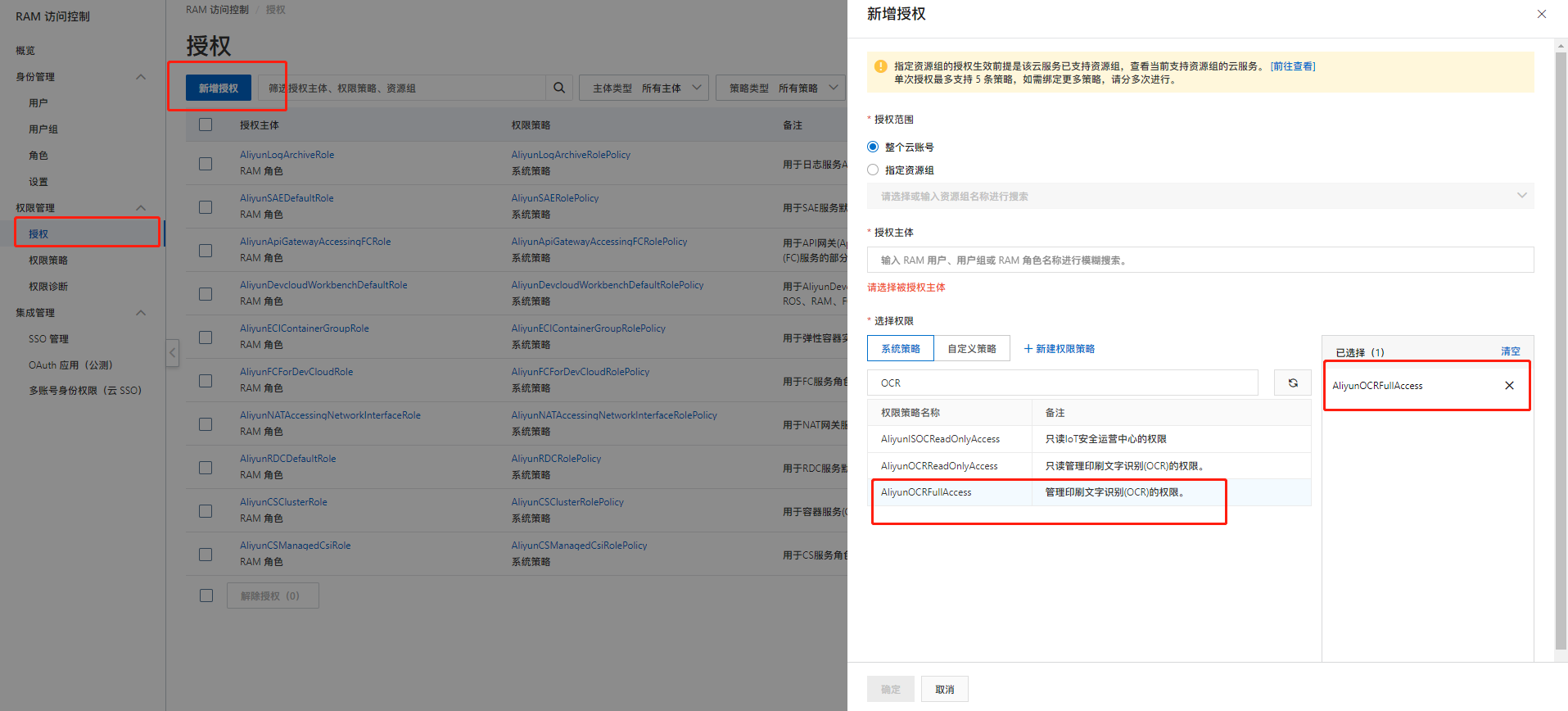Click the 前往查看 link
The height and width of the screenshot is (711, 1568).
(1293, 66)
